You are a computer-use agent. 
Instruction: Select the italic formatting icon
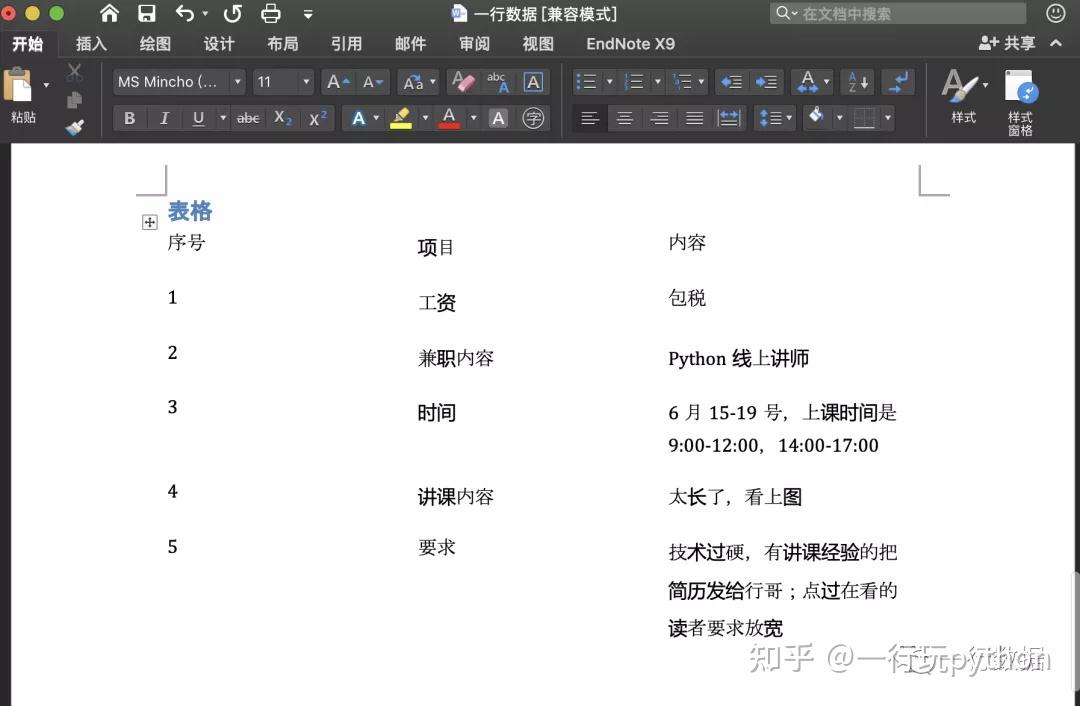point(164,117)
